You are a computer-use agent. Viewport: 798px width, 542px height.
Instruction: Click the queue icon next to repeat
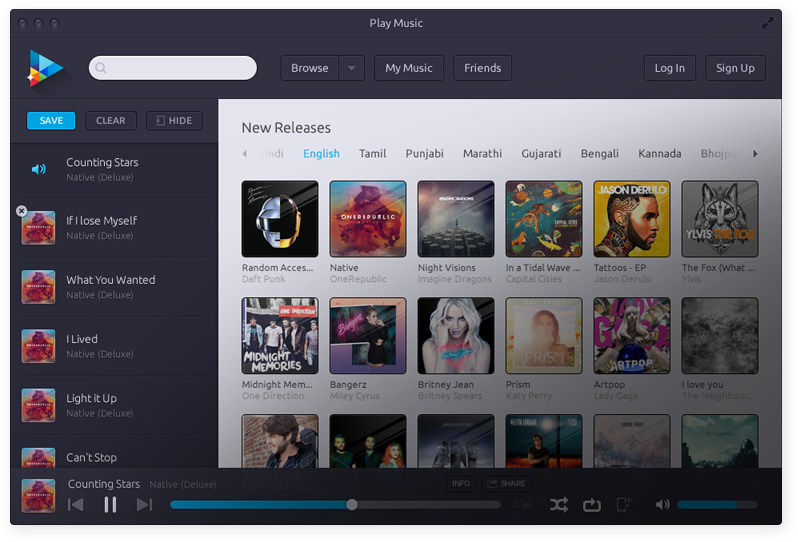tap(623, 504)
